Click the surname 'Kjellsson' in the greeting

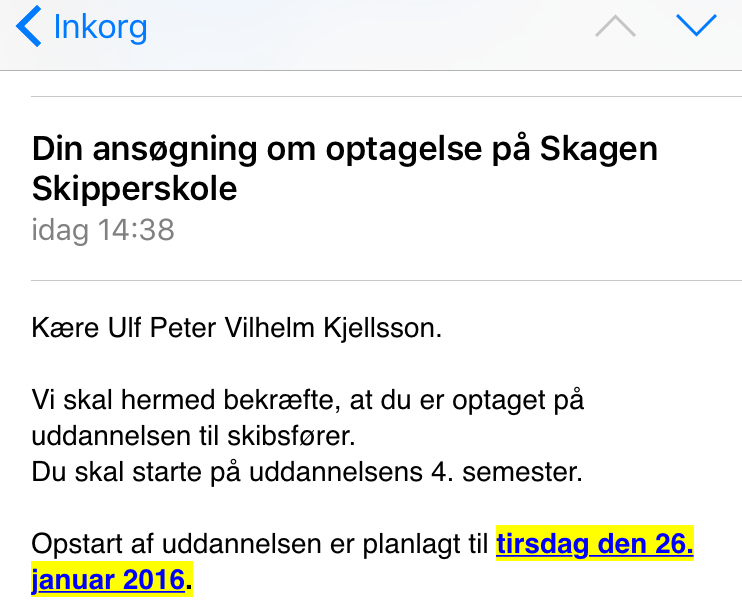point(383,327)
